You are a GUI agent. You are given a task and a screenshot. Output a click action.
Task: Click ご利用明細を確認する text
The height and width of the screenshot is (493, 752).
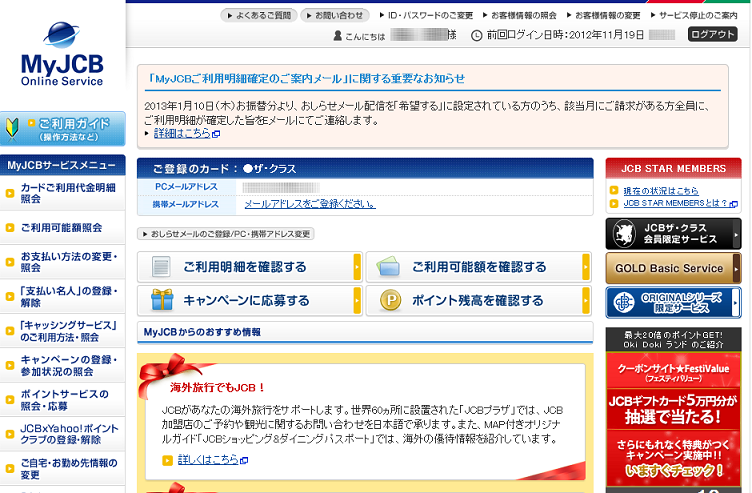point(245,267)
